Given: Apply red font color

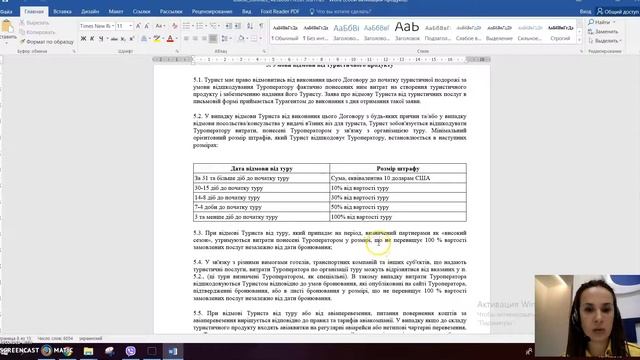Looking at the screenshot, I should coord(170,39).
